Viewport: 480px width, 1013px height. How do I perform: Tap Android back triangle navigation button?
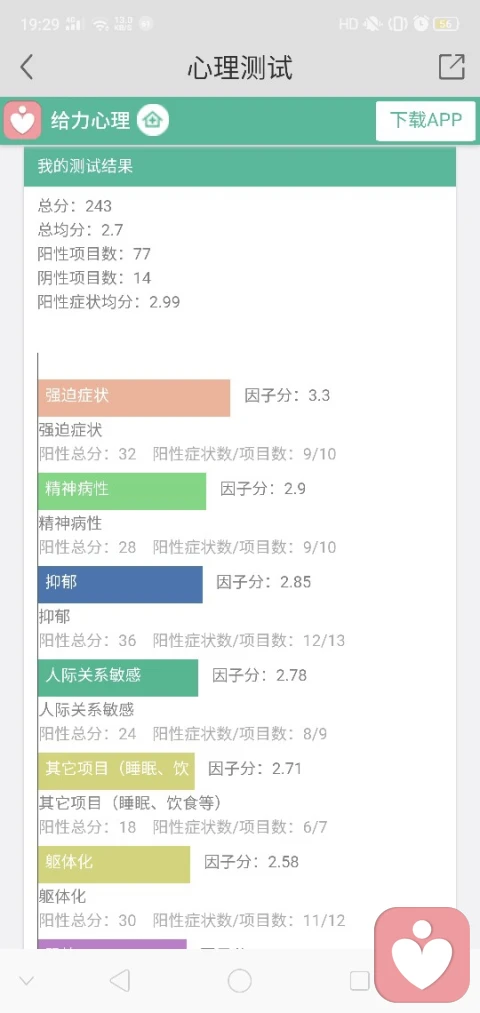coord(120,981)
